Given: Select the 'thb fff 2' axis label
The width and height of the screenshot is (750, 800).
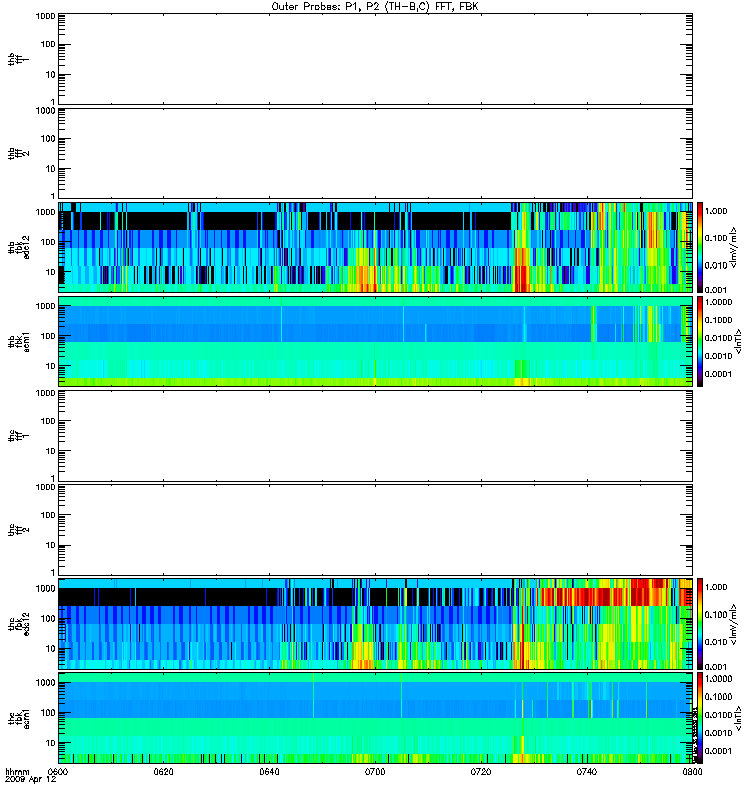Looking at the screenshot, I should tap(18, 154).
